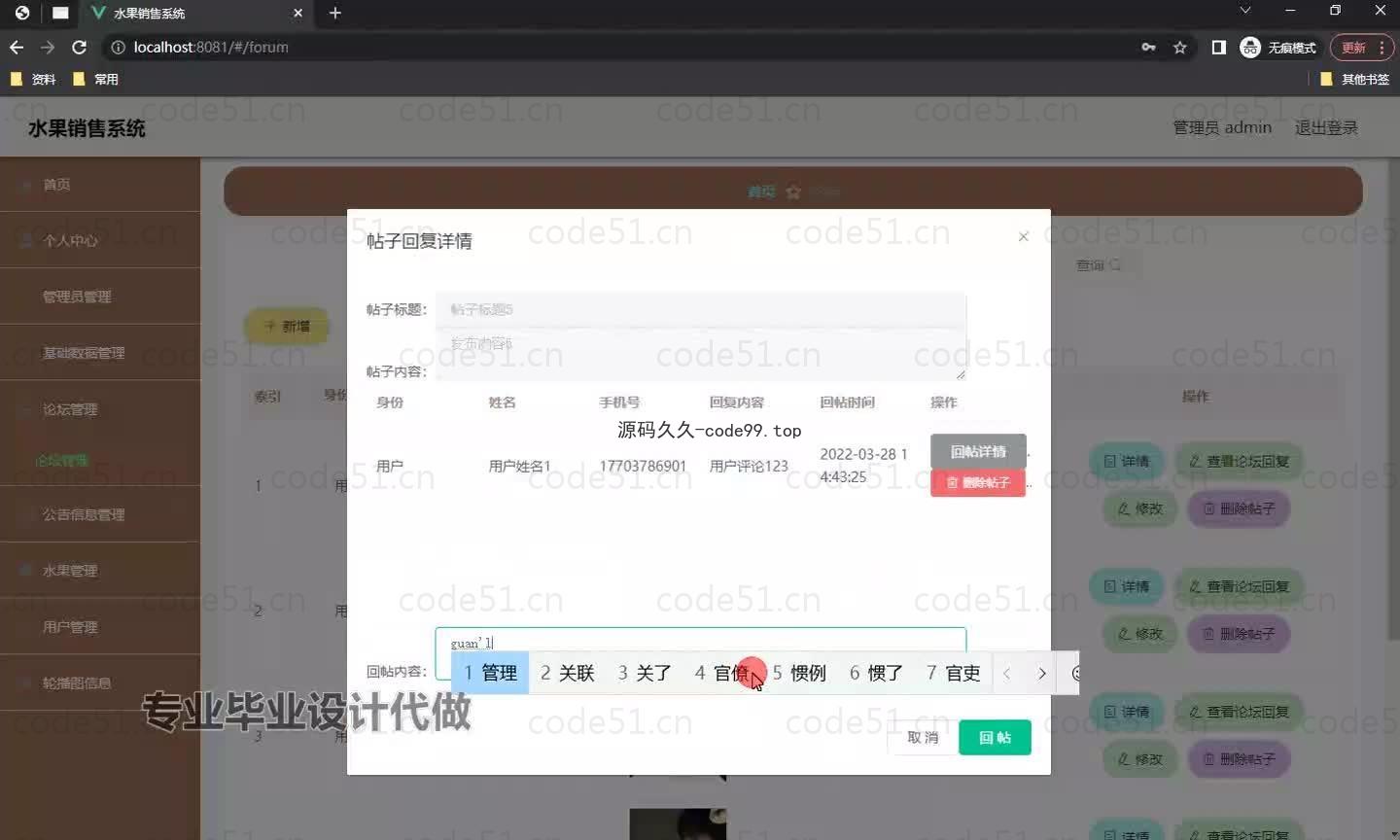Screen dimensions: 1400x840
Task: Click site info icon in address bar
Action: [x=118, y=47]
